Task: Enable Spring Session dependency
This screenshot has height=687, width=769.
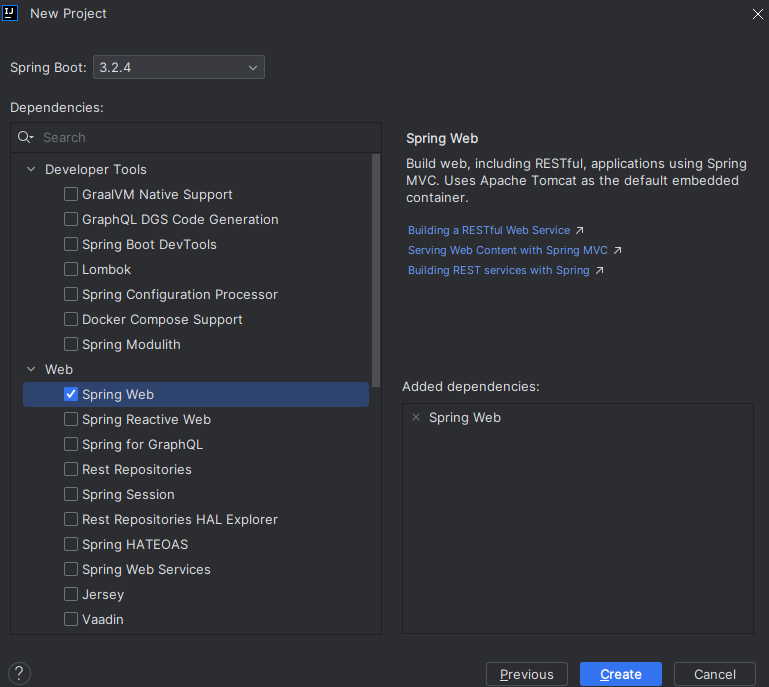Action: pyautogui.click(x=71, y=494)
